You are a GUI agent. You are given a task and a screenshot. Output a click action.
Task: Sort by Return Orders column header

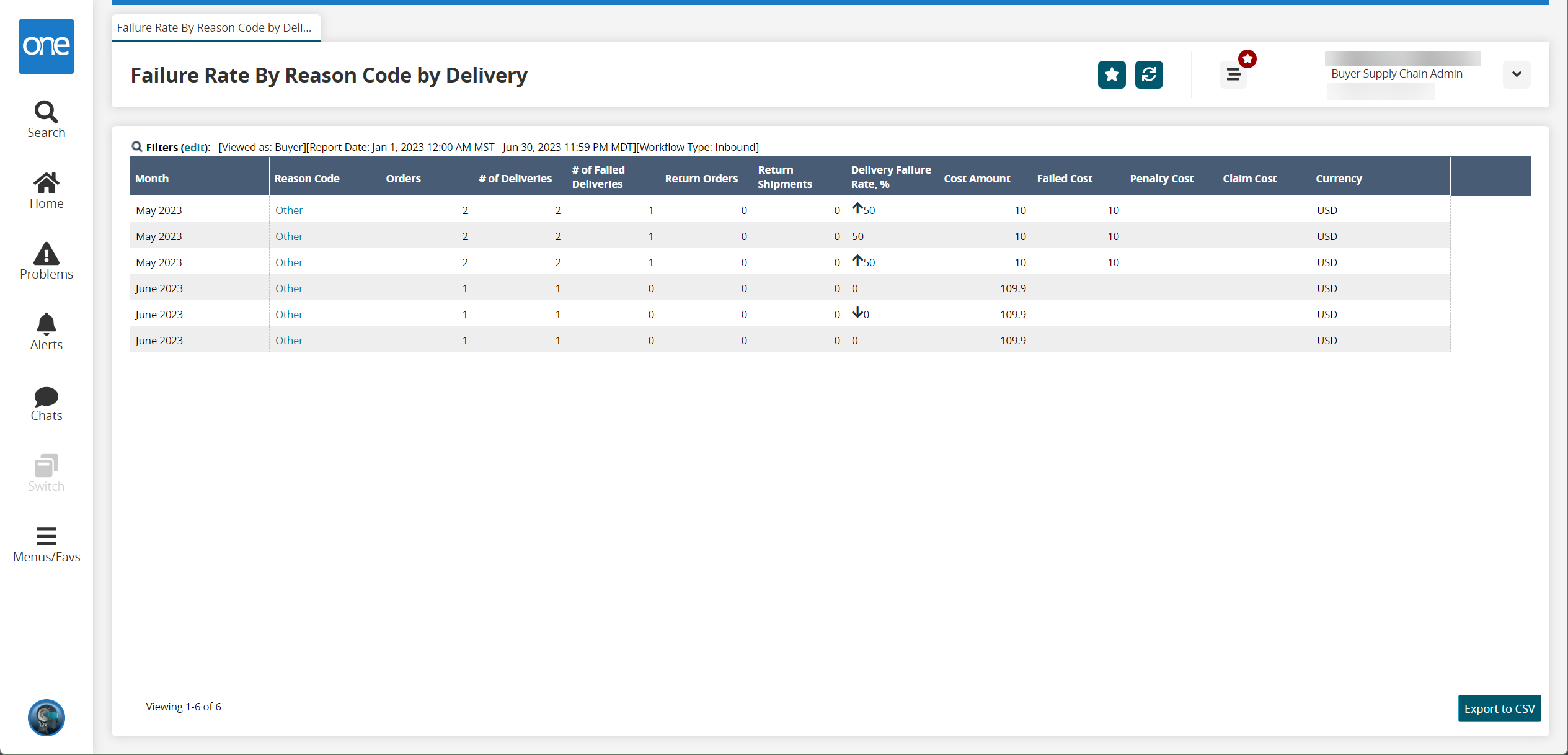click(x=706, y=177)
